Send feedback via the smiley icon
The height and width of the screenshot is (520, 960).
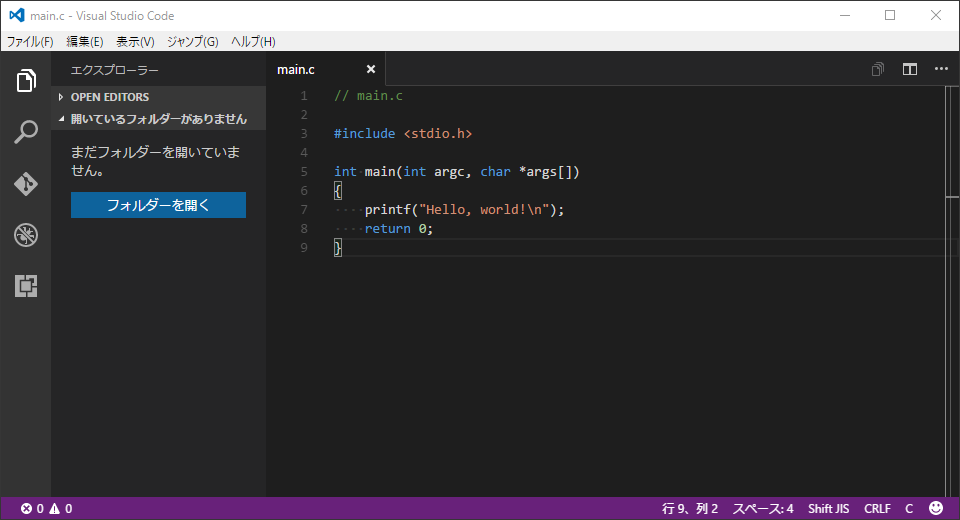click(936, 508)
